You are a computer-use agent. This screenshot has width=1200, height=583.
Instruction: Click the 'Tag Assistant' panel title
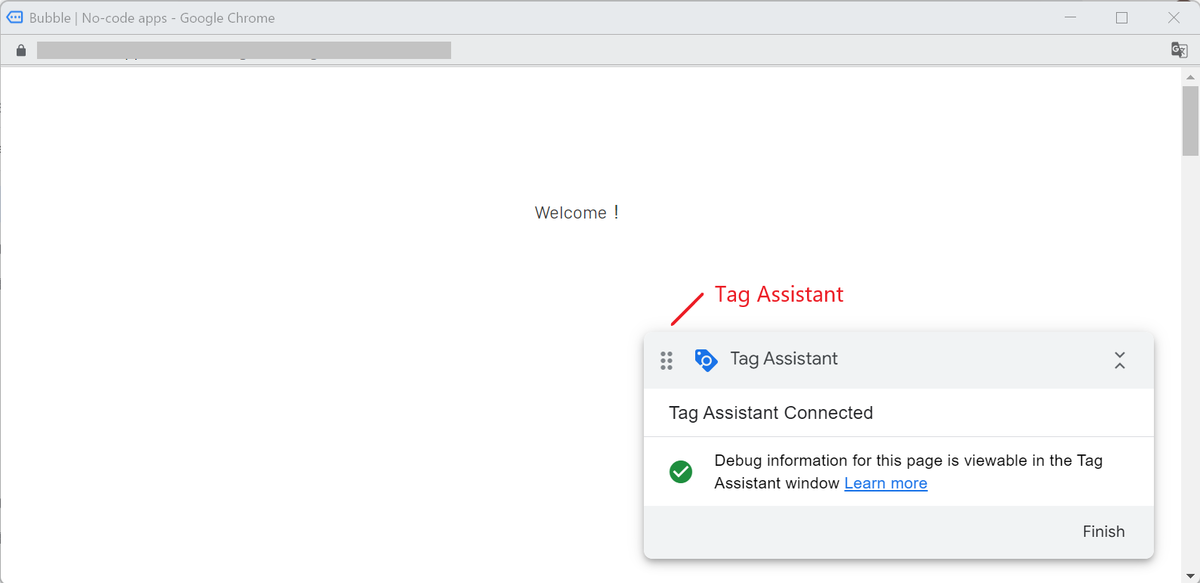click(x=784, y=359)
